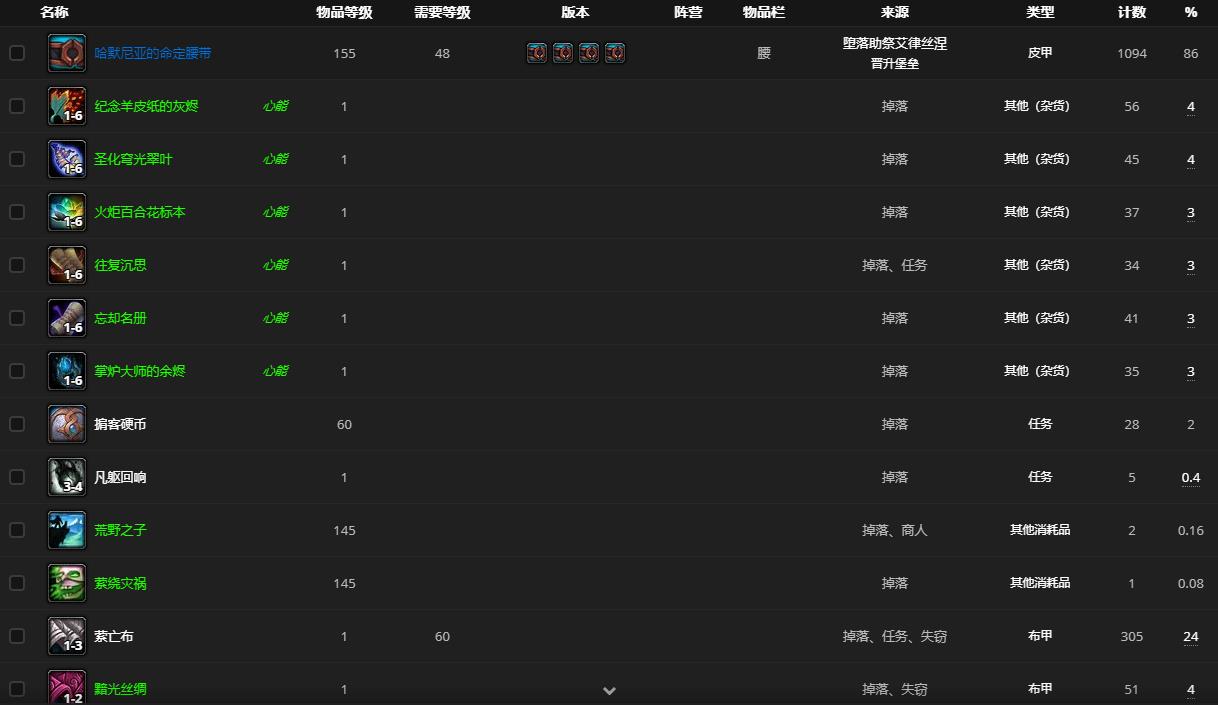Open the 往复沉思 item link
This screenshot has width=1218, height=705.
point(120,265)
